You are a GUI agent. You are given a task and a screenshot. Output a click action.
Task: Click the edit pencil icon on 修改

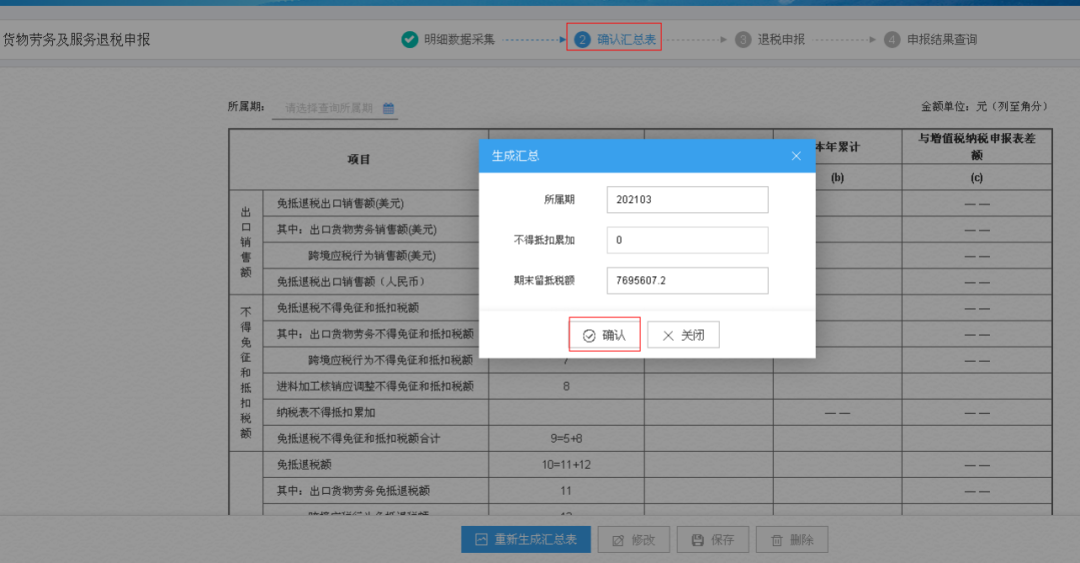[x=618, y=540]
